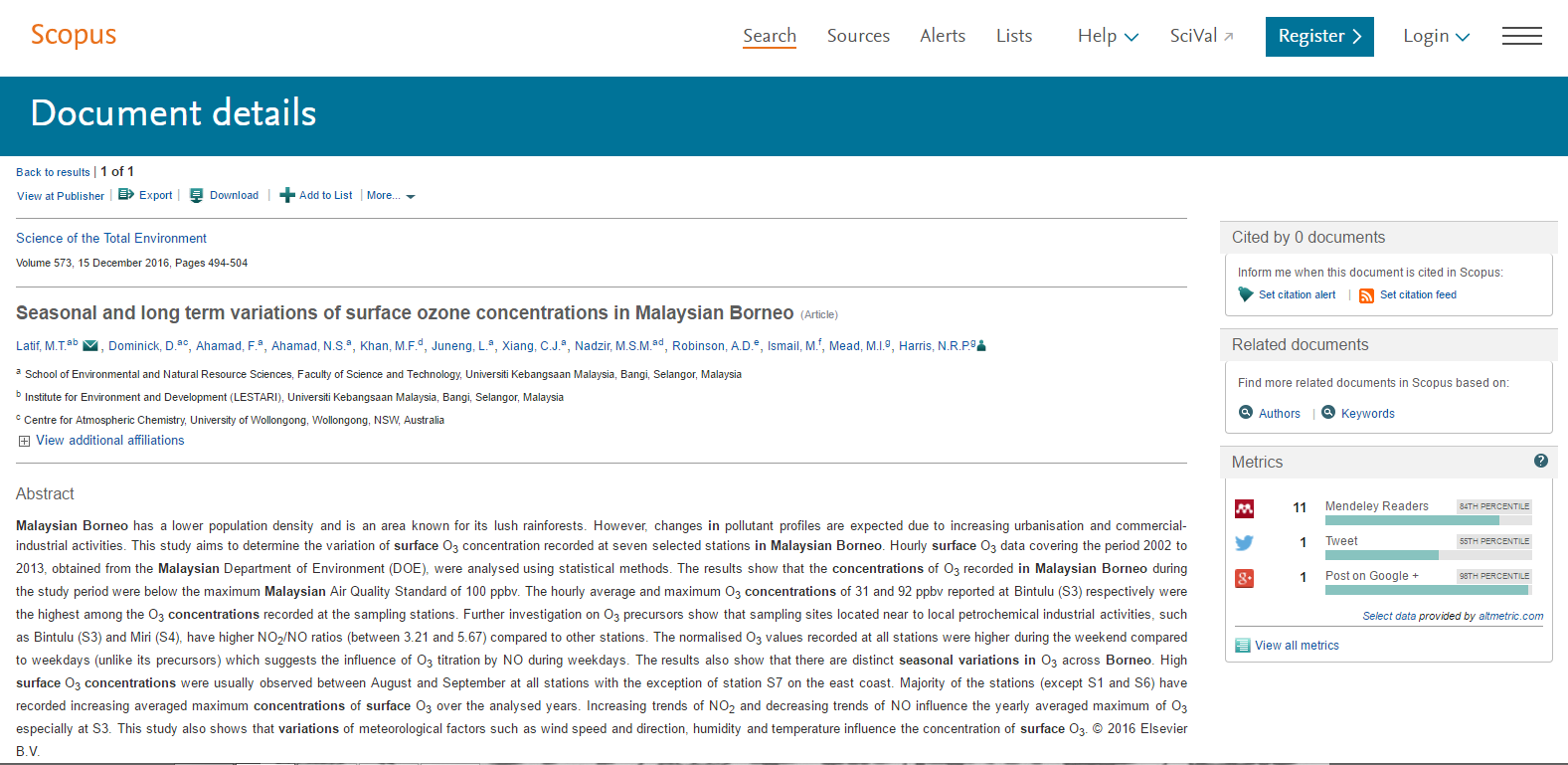Click author Khan, M.F.

pos(388,346)
